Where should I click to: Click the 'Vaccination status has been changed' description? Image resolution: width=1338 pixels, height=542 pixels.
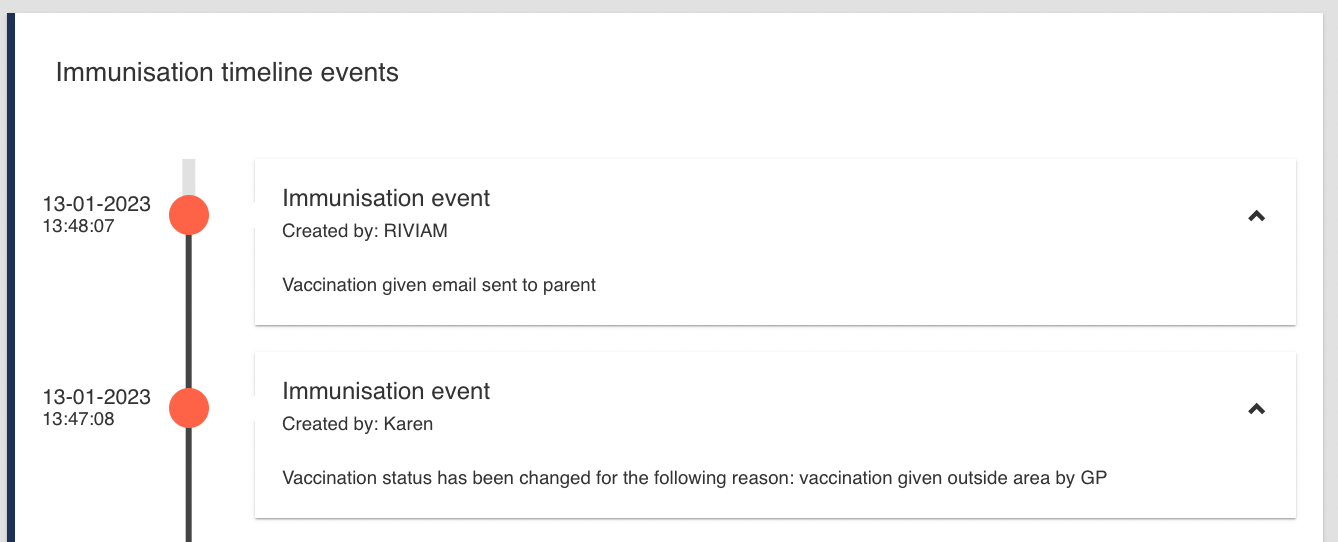pos(694,478)
